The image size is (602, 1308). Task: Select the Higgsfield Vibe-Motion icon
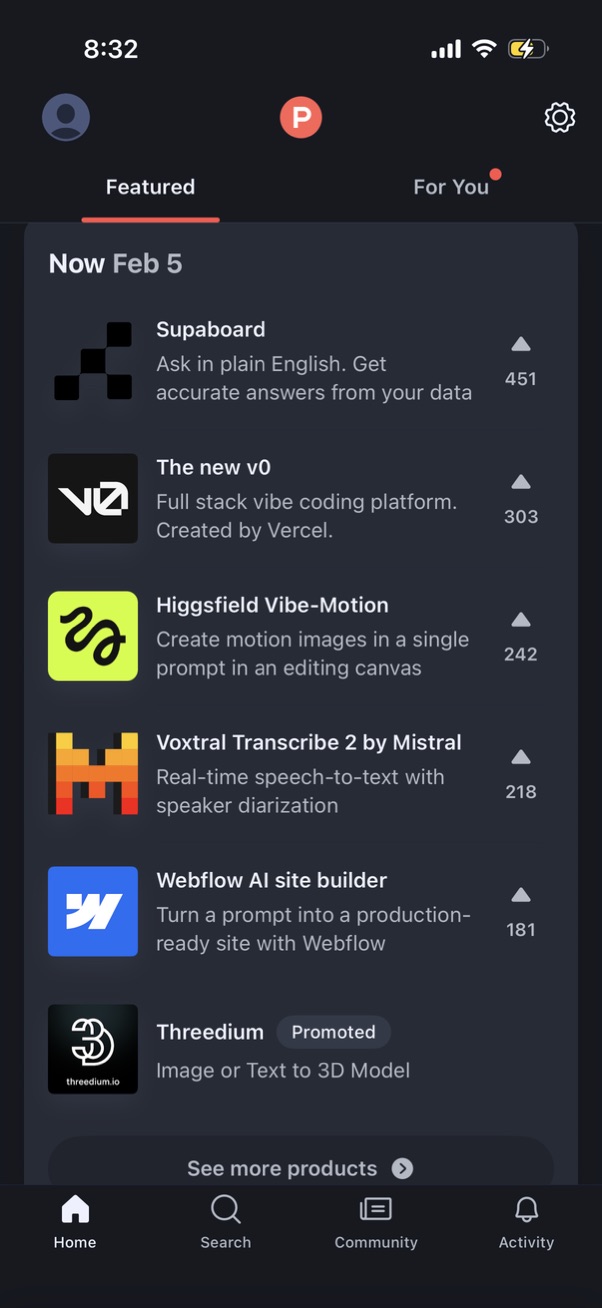(92, 636)
